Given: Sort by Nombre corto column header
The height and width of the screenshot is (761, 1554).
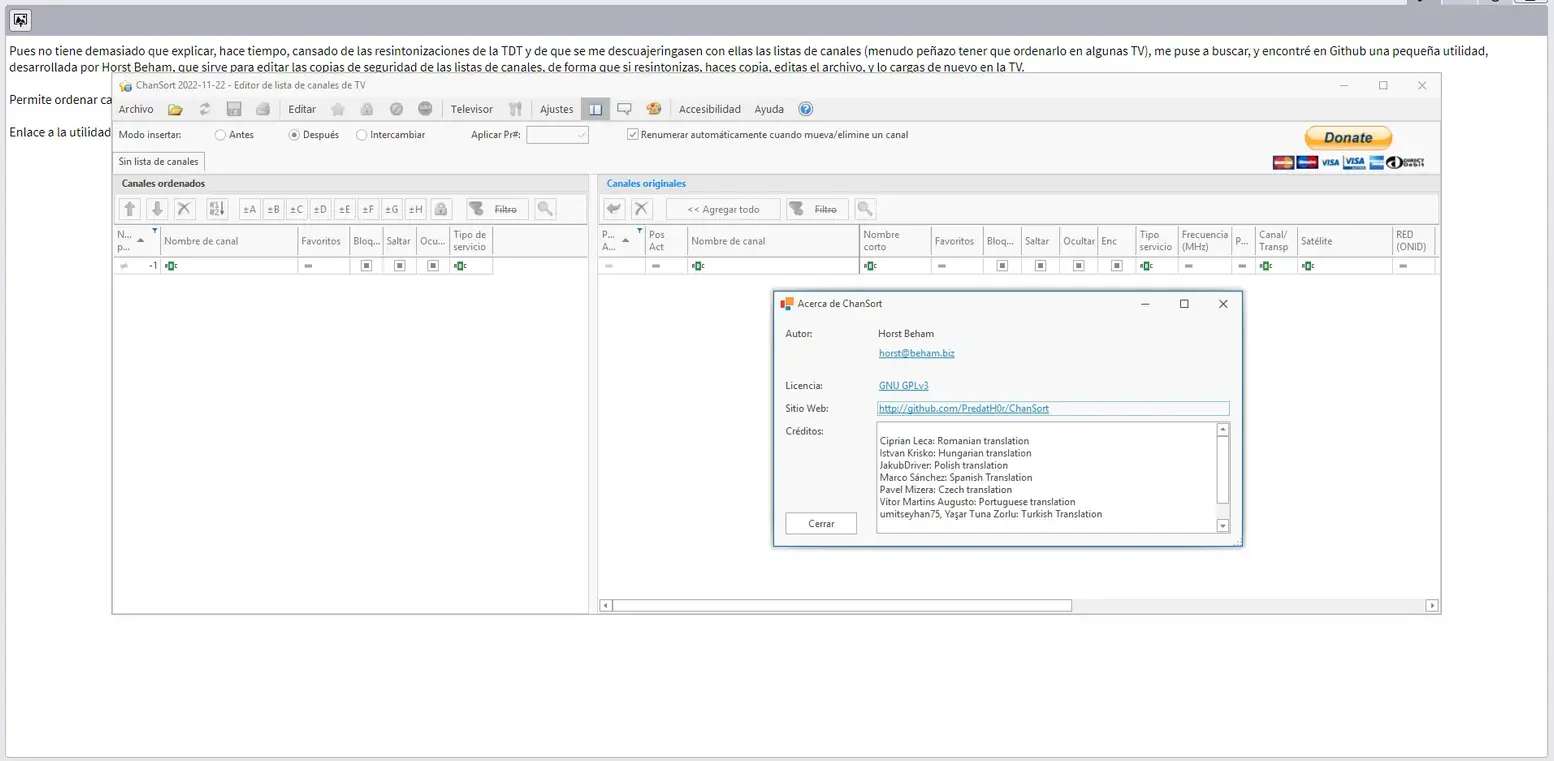Looking at the screenshot, I should click(x=895, y=241).
